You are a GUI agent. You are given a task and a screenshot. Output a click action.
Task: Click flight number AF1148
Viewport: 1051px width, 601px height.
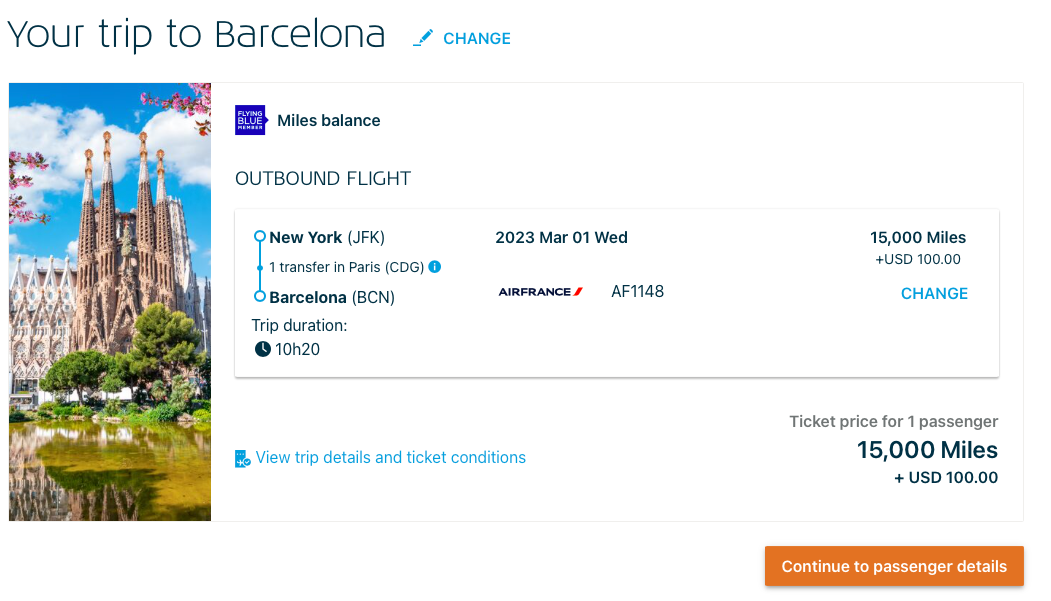(x=637, y=291)
